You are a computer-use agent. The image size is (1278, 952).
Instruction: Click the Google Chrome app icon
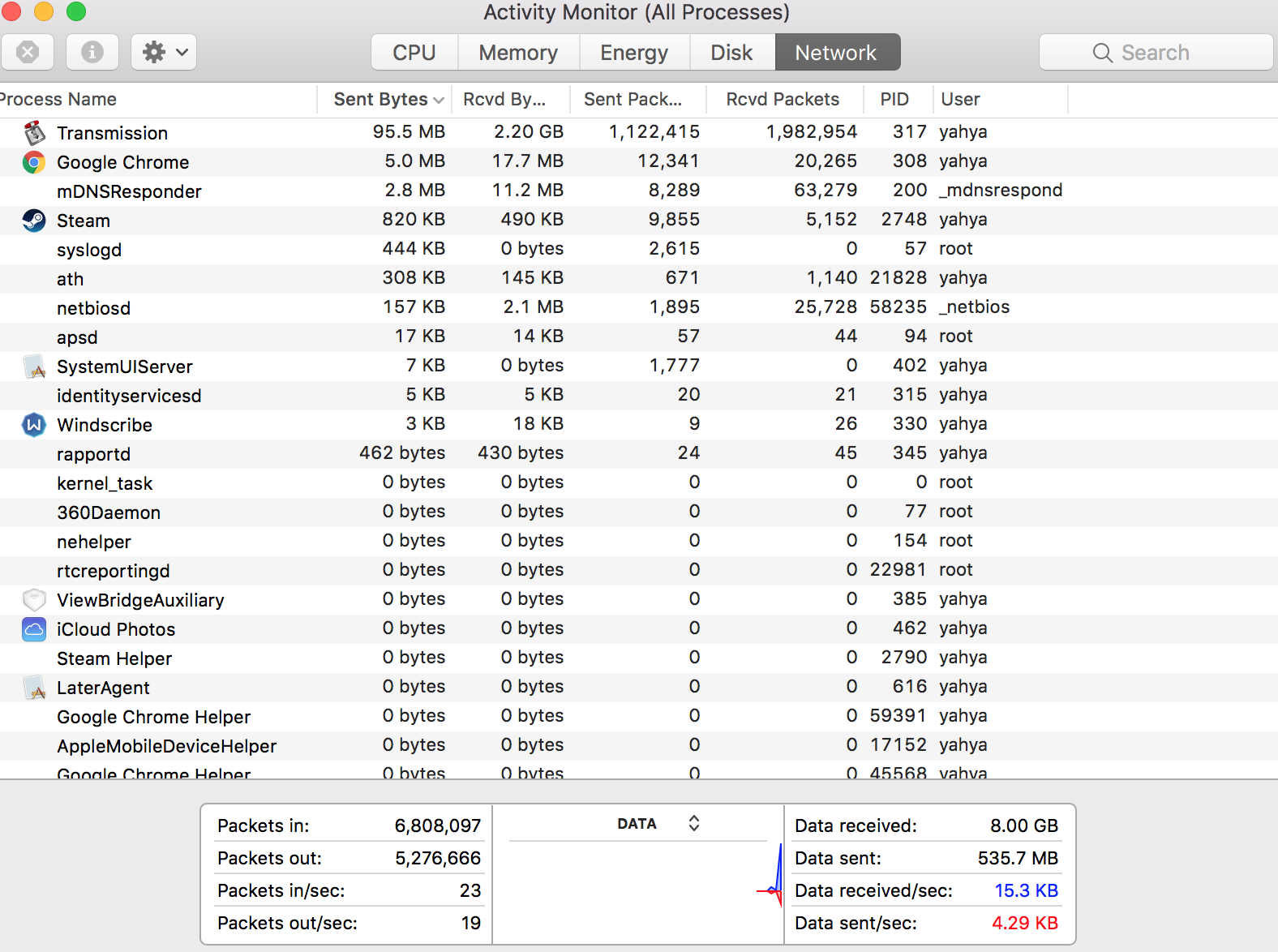[x=34, y=162]
